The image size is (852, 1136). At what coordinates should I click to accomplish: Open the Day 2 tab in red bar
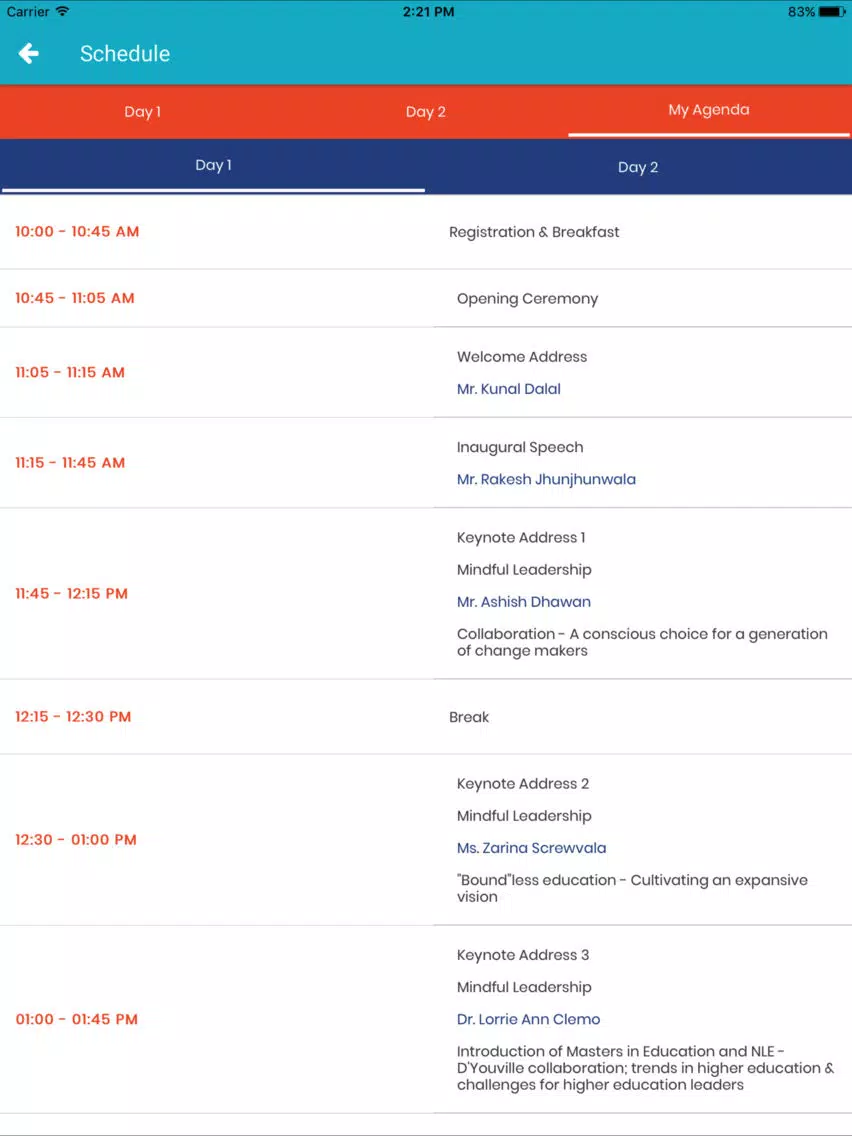(x=426, y=112)
